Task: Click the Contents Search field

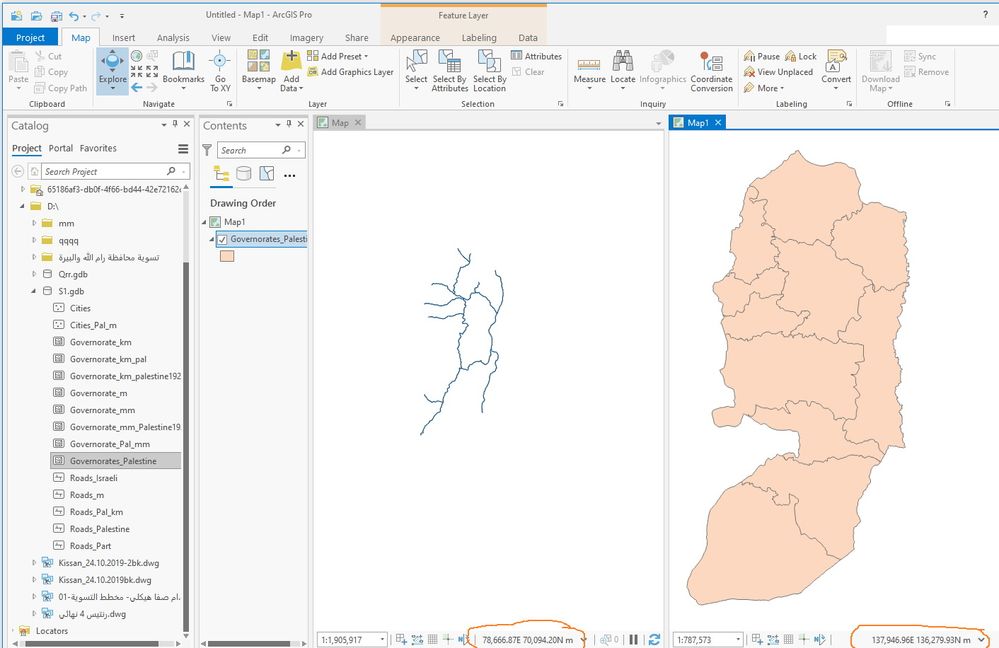Action: (x=261, y=150)
